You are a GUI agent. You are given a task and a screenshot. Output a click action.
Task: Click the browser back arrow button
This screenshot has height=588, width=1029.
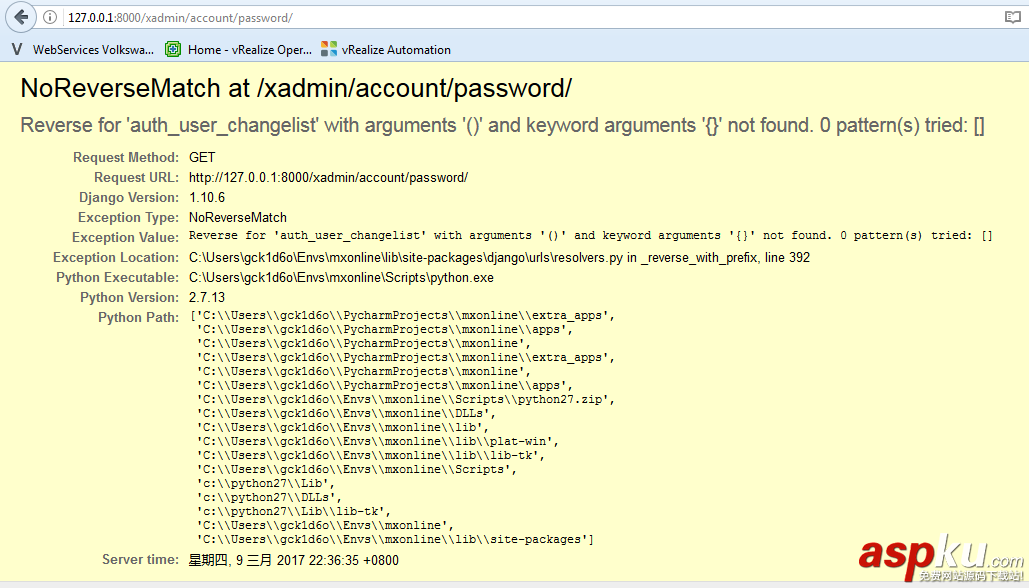coord(21,17)
